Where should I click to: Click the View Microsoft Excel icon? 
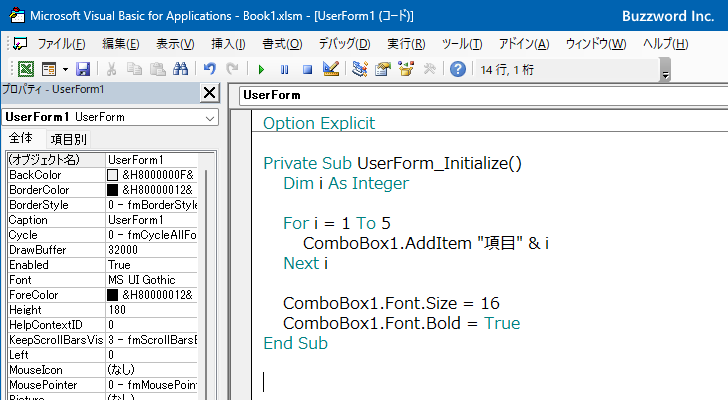pyautogui.click(x=26, y=69)
